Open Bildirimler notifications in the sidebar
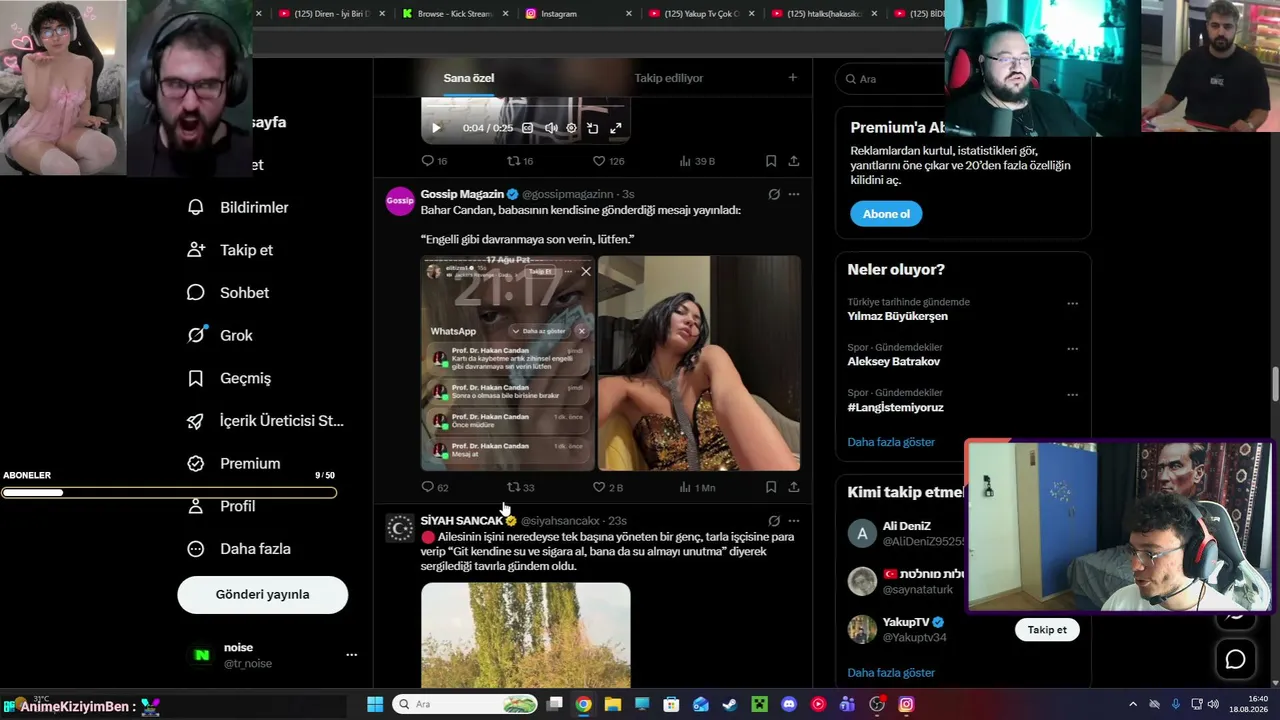 [x=238, y=207]
